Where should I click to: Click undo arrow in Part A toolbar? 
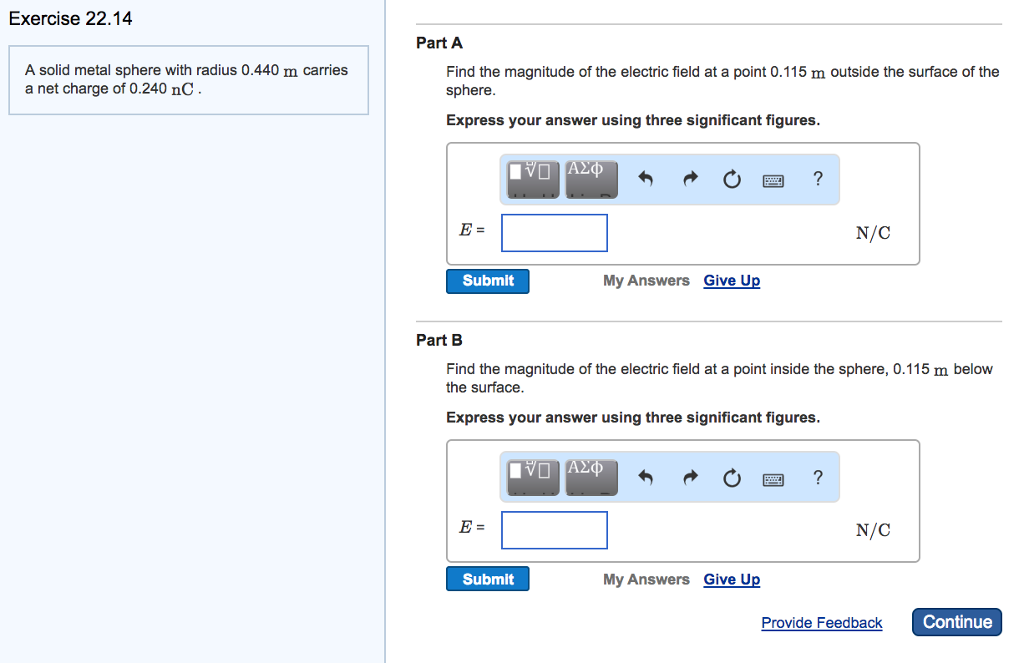click(x=645, y=180)
